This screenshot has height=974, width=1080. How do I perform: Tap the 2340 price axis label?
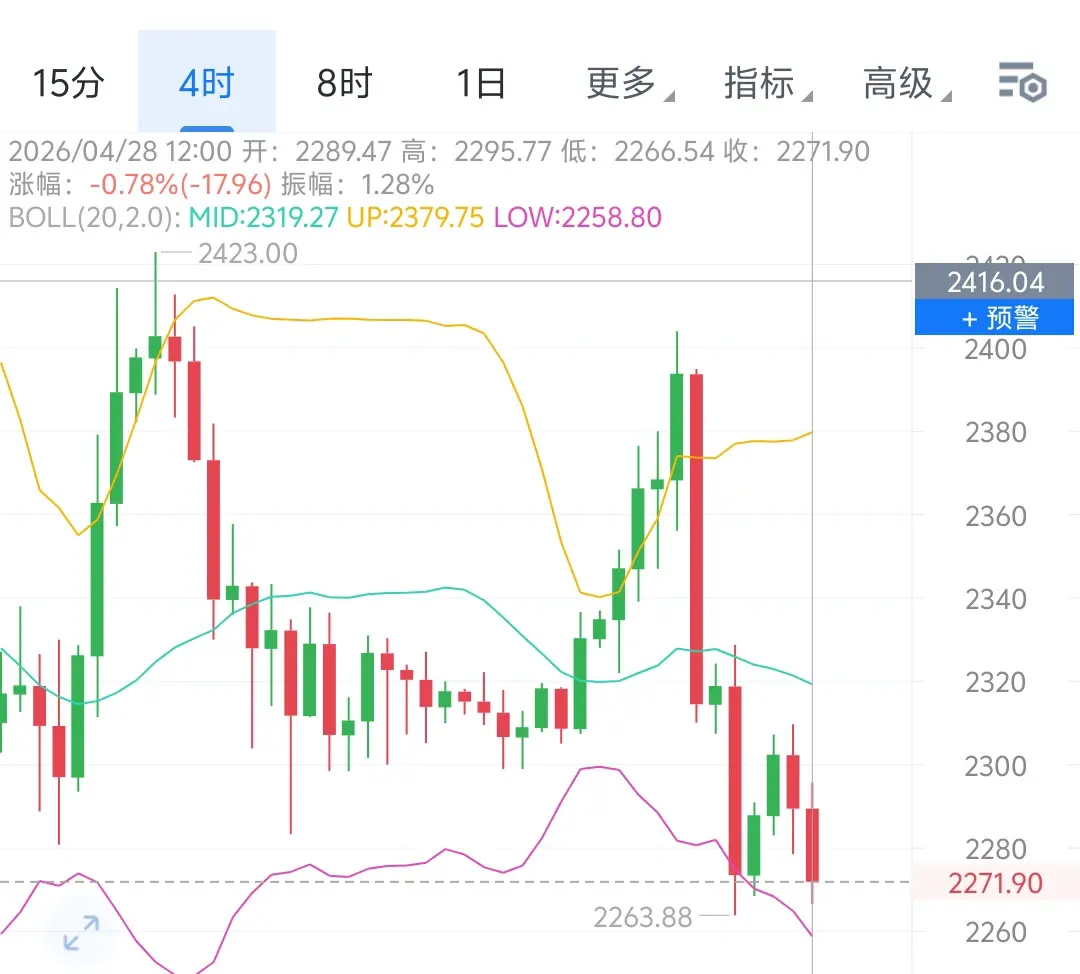pyautogui.click(x=995, y=599)
